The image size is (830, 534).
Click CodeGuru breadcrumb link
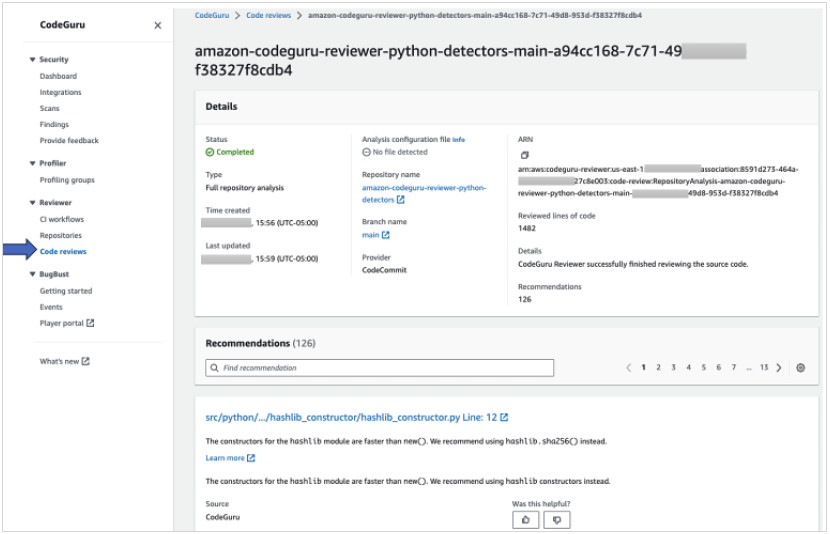pyautogui.click(x=212, y=15)
